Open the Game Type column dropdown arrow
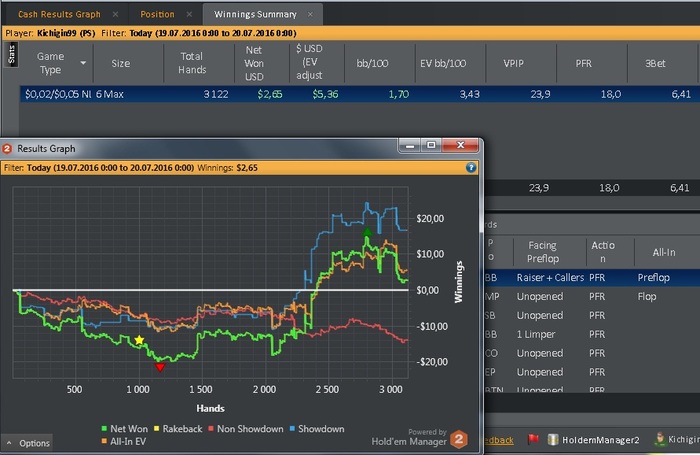Screen dimensions: 700x455 [x=83, y=63]
